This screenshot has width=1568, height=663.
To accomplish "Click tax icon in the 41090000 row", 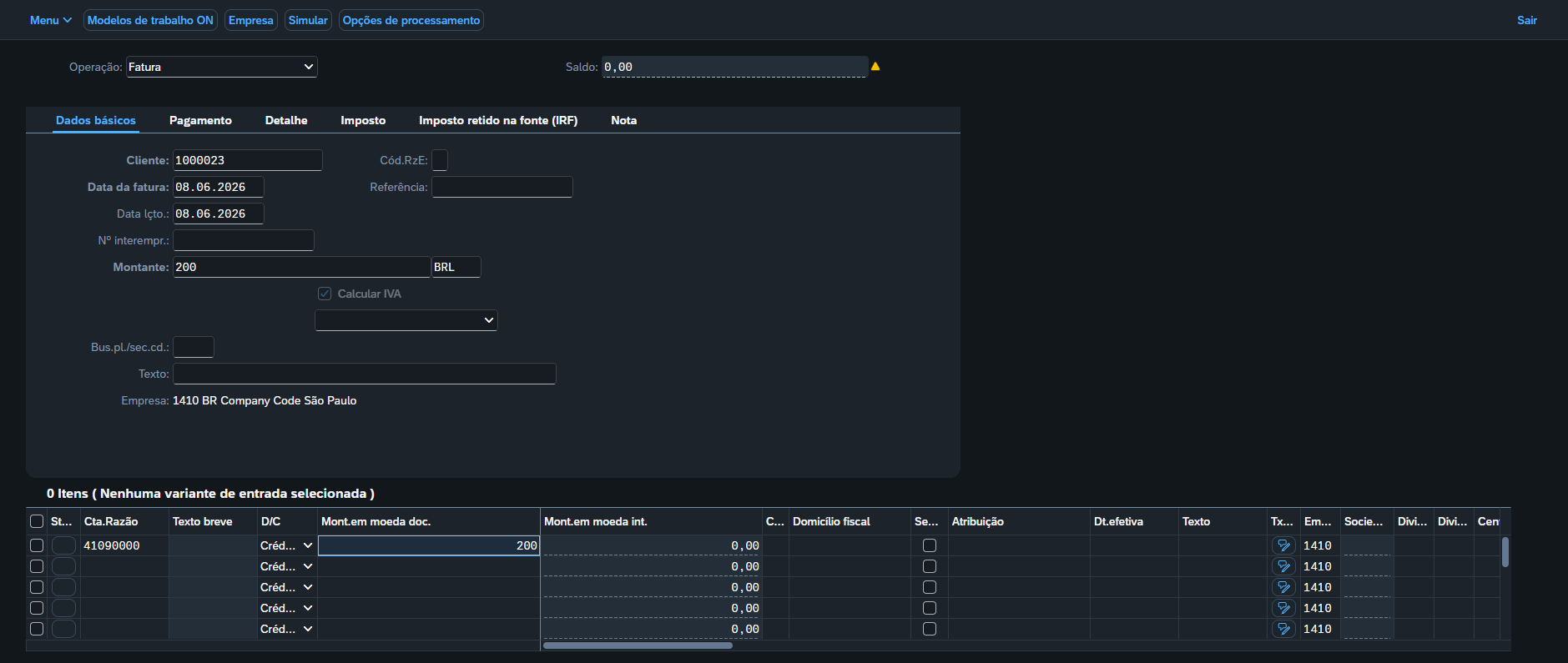I will [1283, 545].
